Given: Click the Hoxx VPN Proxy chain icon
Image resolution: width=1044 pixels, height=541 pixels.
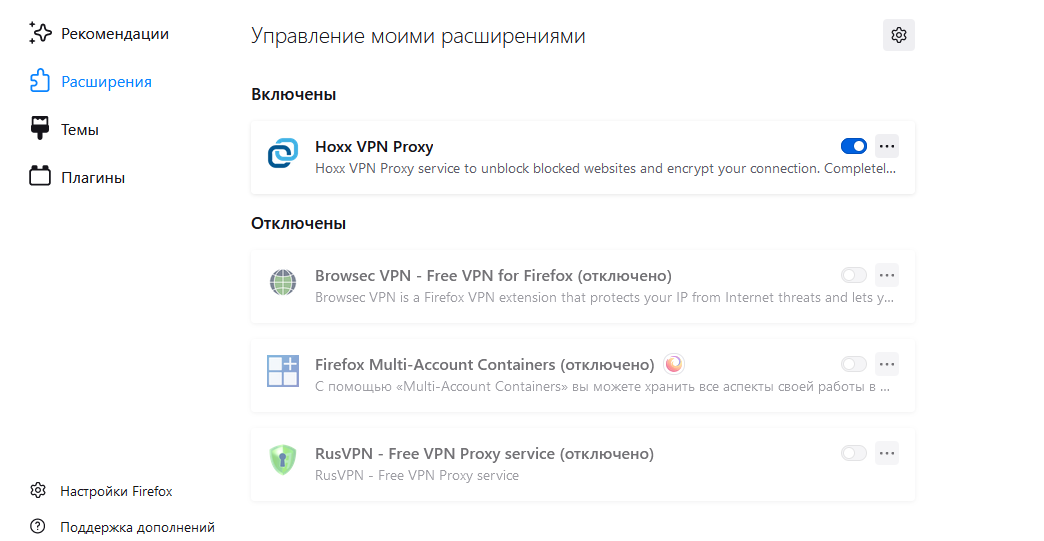Looking at the screenshot, I should [283, 153].
